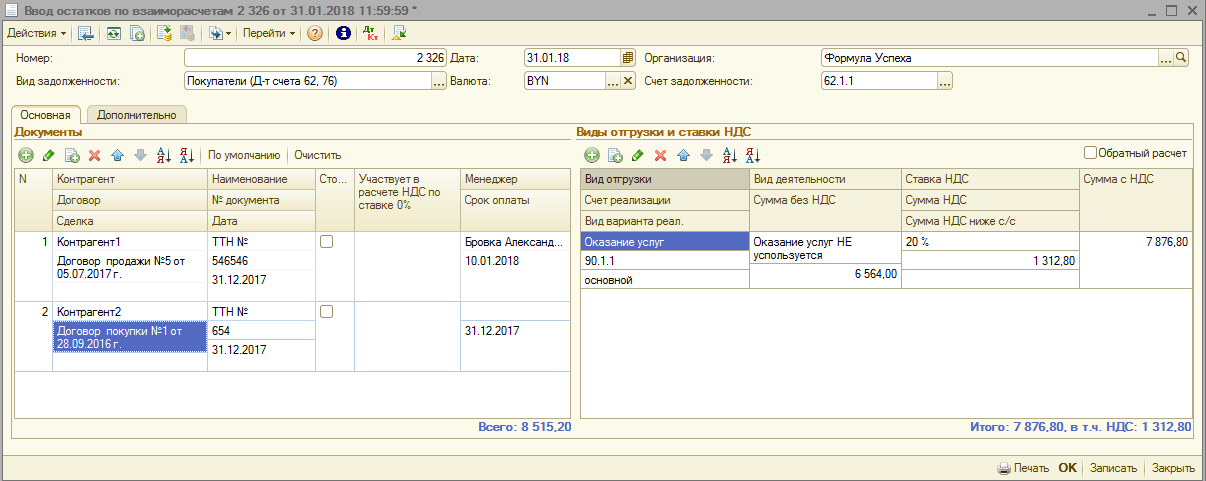1206x481 pixels.
Task: Select the Основная tab
Action: (46, 115)
